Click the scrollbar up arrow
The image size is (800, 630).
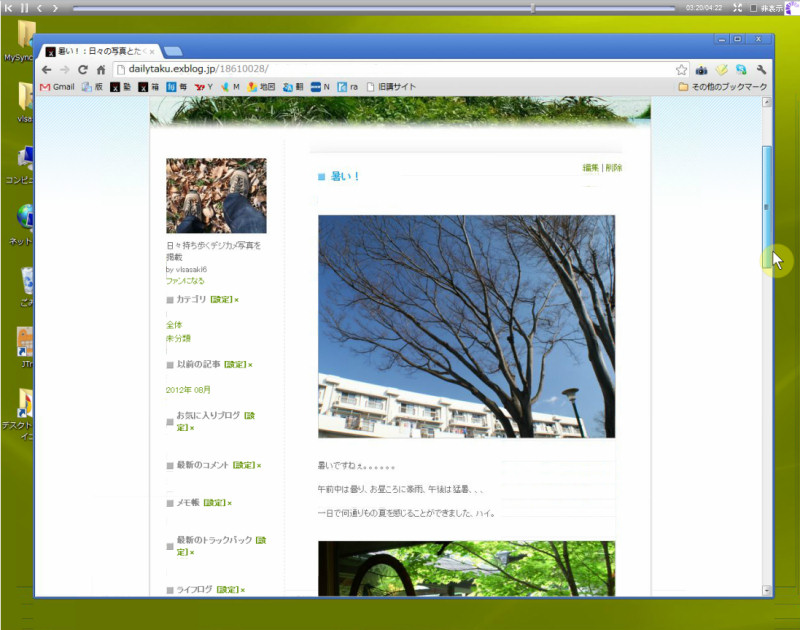point(766,102)
